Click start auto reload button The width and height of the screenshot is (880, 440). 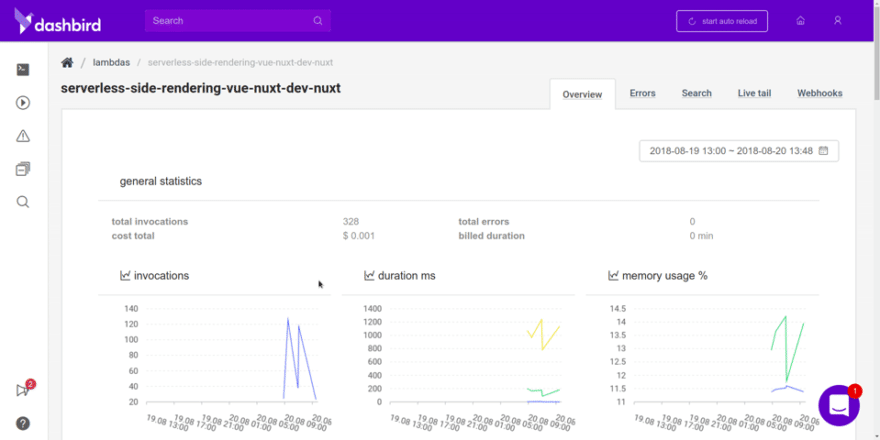point(722,21)
